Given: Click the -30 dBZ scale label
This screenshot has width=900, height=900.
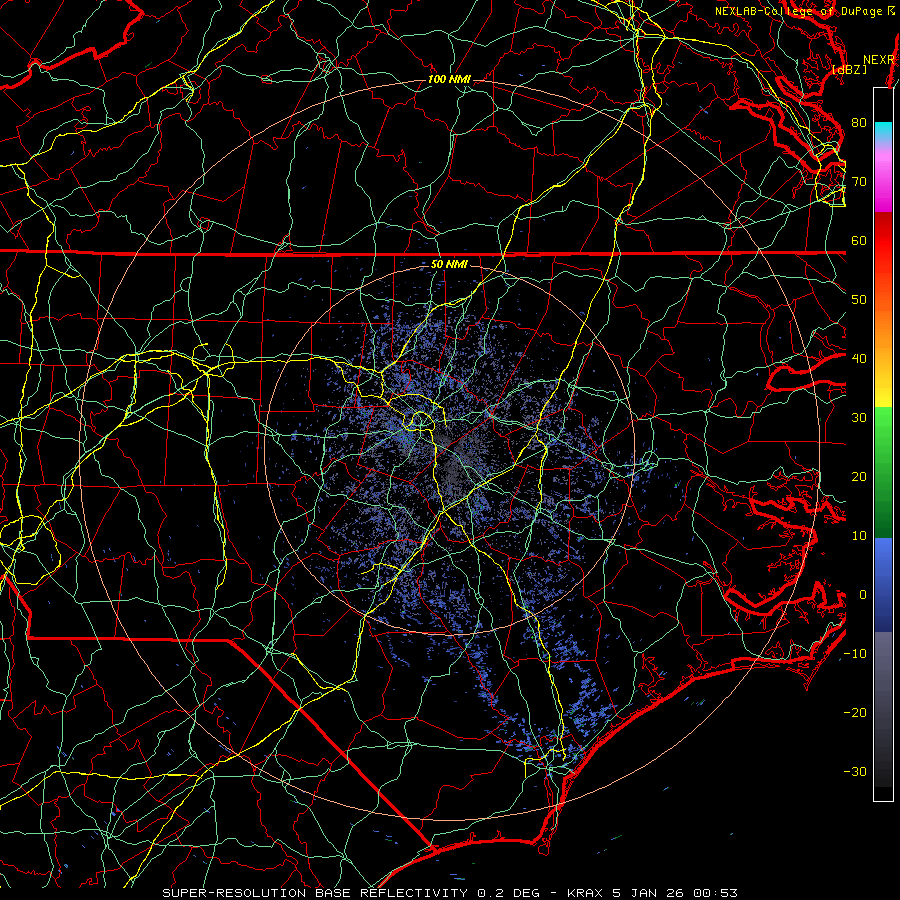Looking at the screenshot, I should point(855,772).
